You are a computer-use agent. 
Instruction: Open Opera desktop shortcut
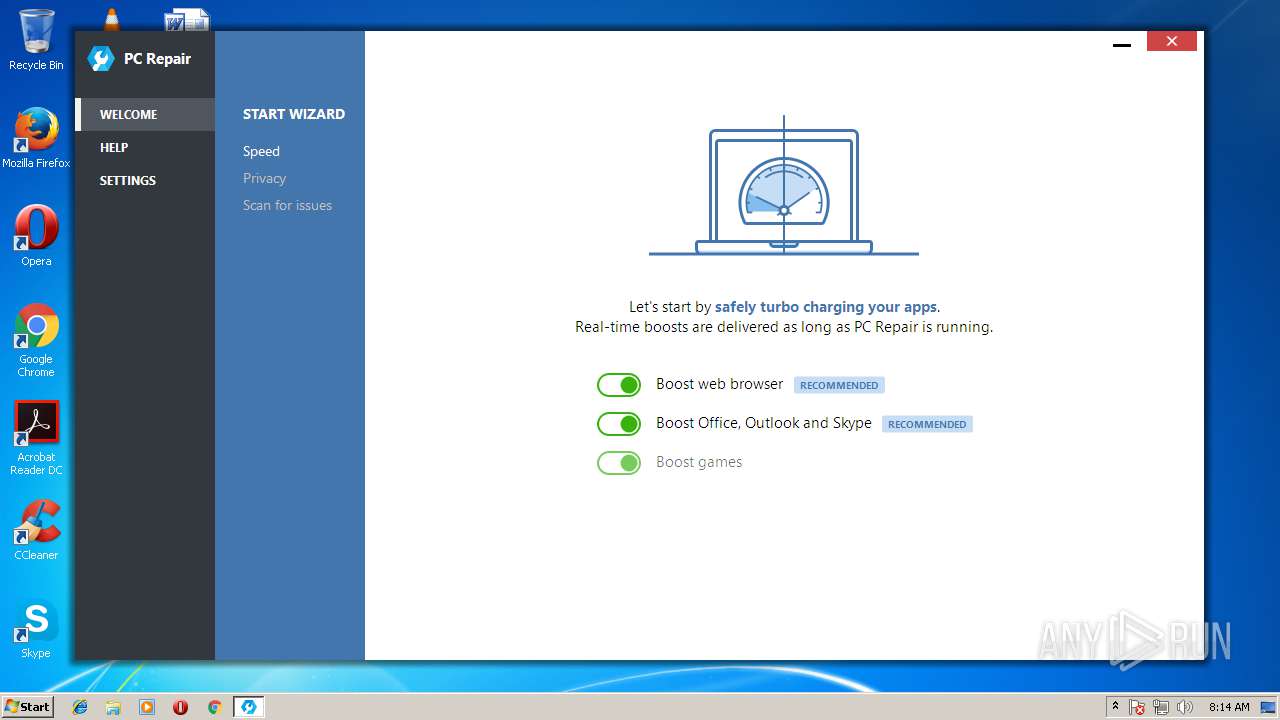[36, 236]
